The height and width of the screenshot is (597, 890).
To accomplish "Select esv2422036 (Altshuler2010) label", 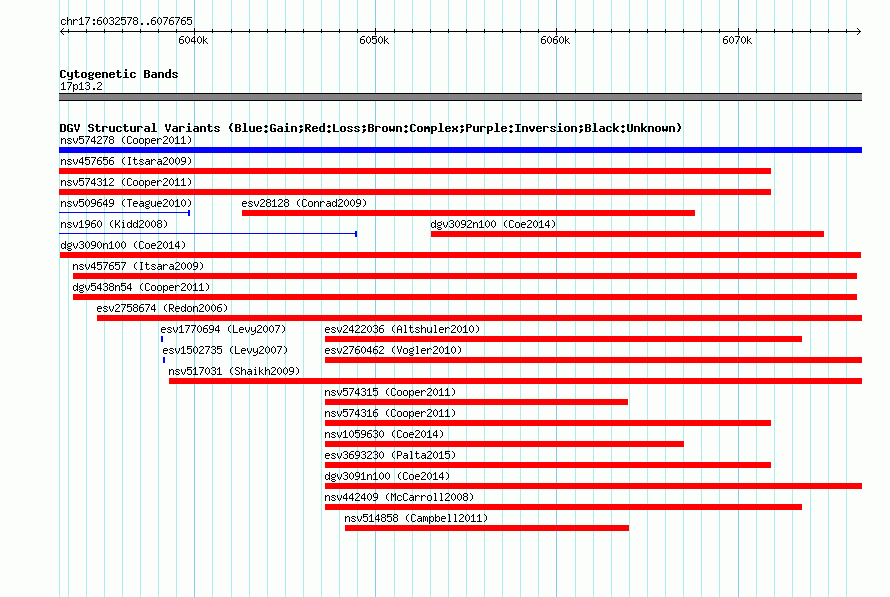I will click(x=402, y=329).
